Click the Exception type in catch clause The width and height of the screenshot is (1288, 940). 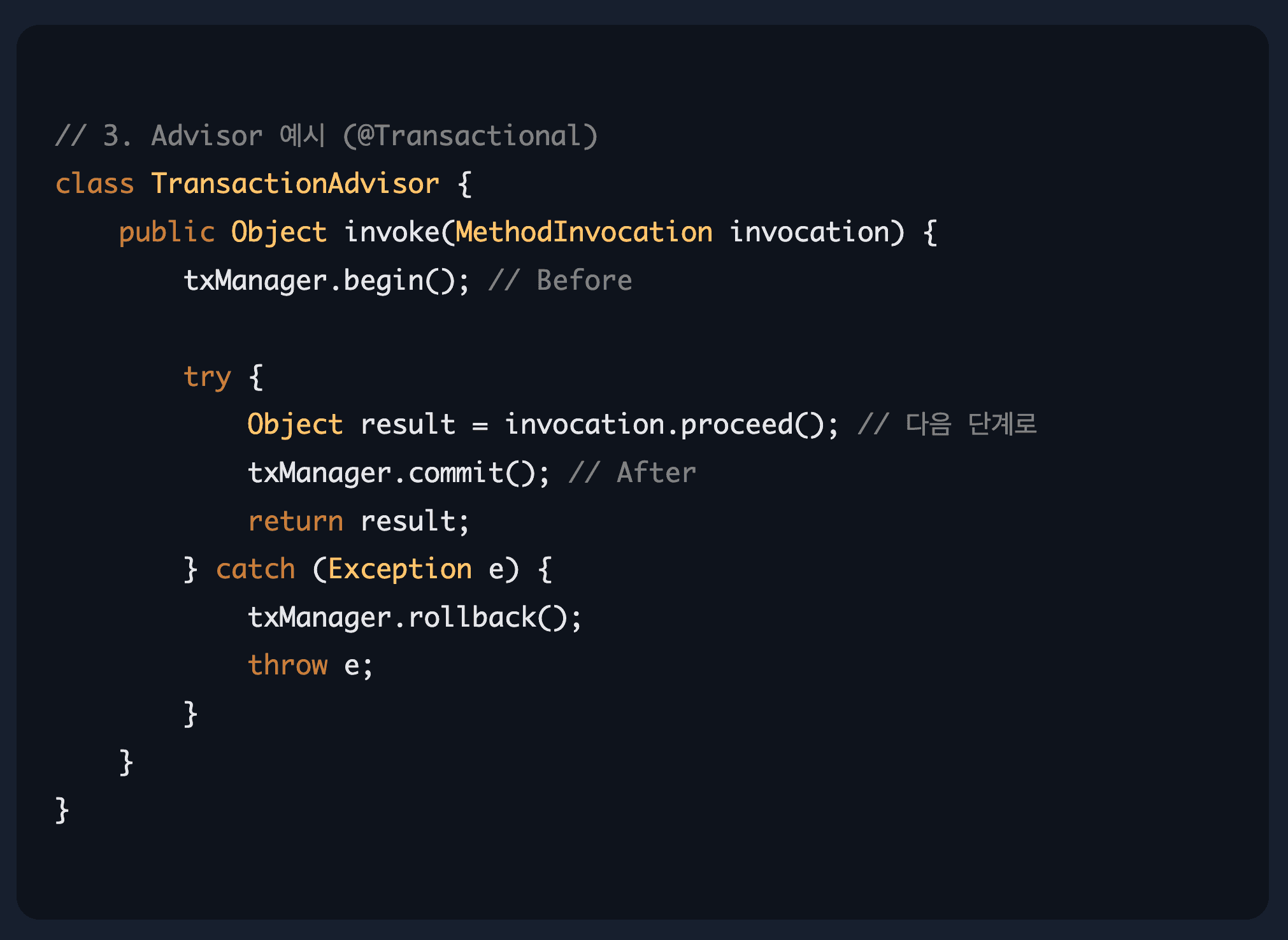click(399, 569)
